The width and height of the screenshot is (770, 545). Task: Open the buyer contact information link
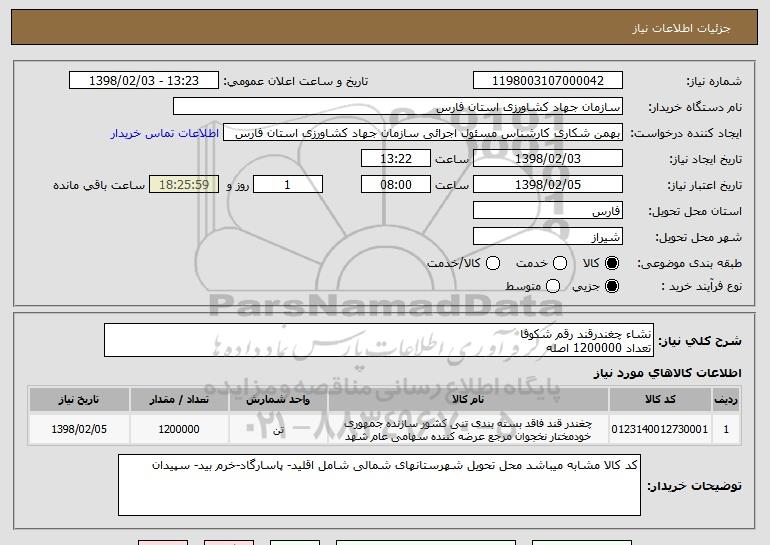click(x=165, y=133)
